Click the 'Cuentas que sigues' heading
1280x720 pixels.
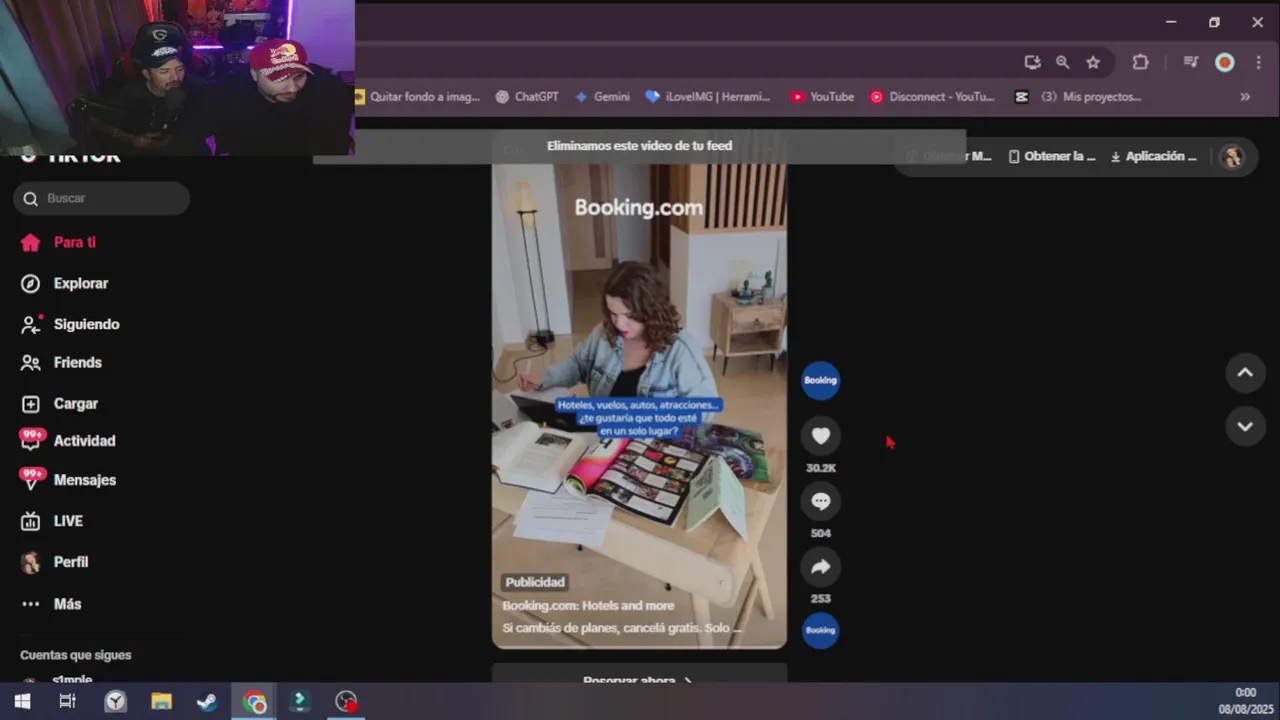pyautogui.click(x=76, y=655)
